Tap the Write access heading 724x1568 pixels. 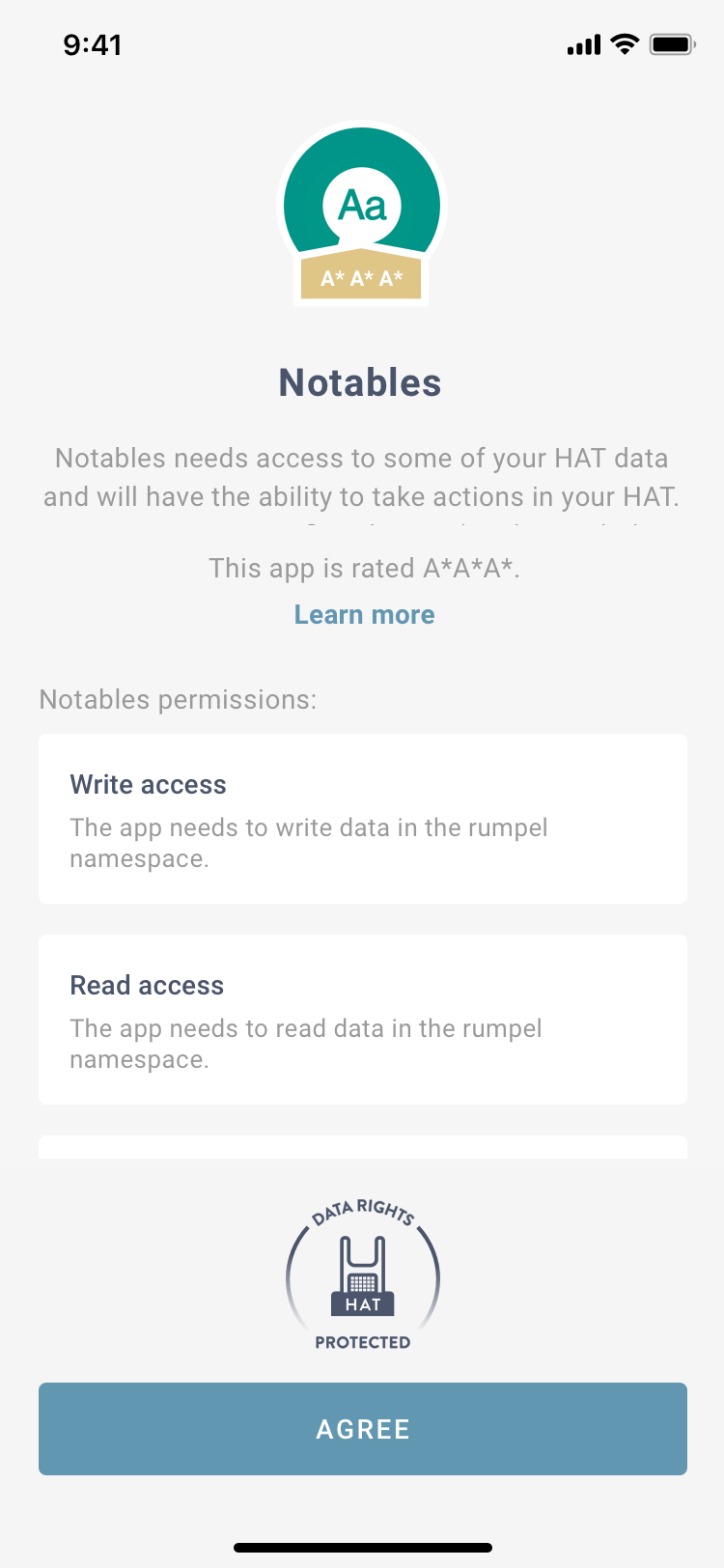pyautogui.click(x=148, y=785)
